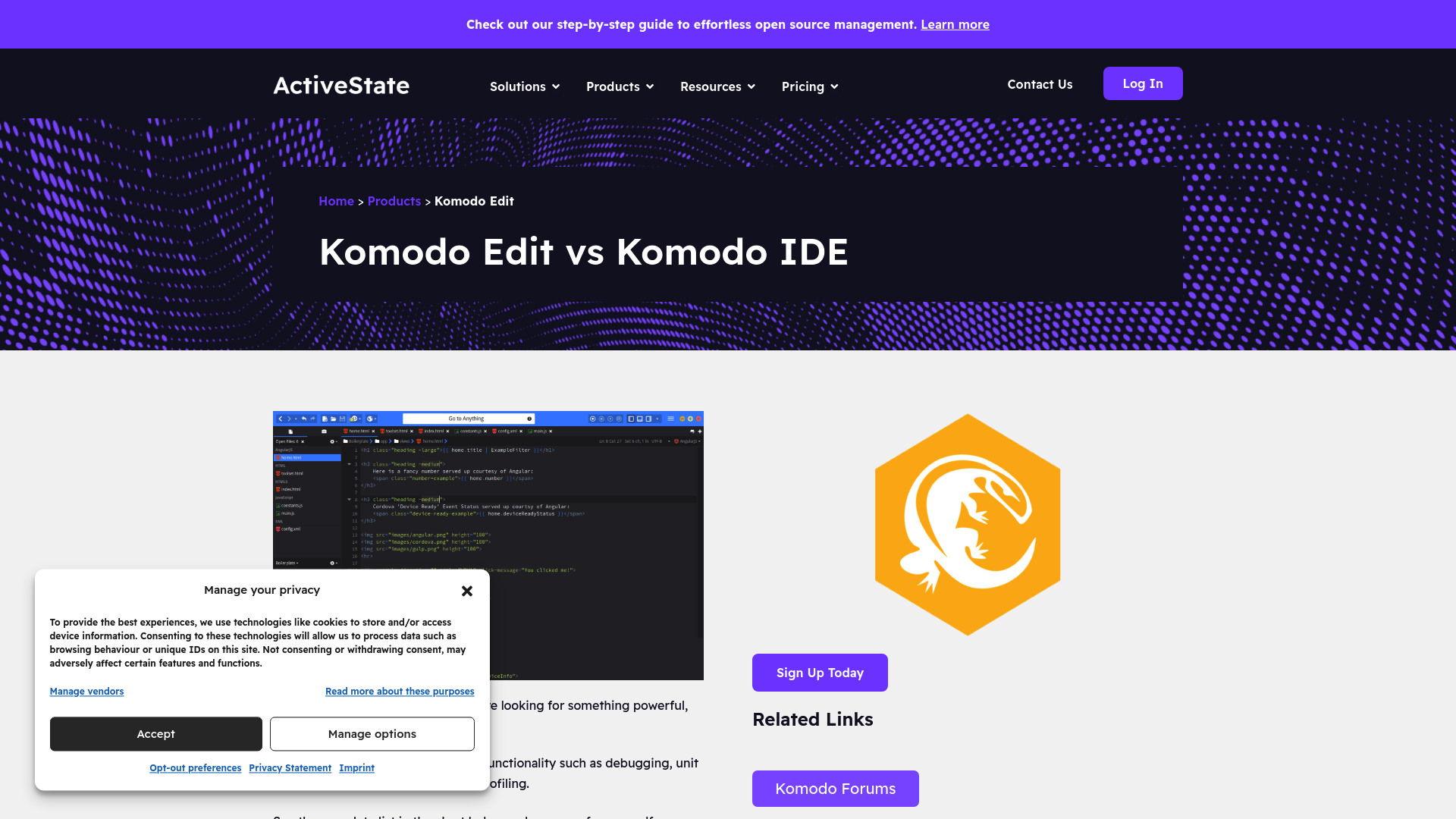The width and height of the screenshot is (1456, 819).
Task: Open Opt-out preferences link
Action: click(x=196, y=767)
